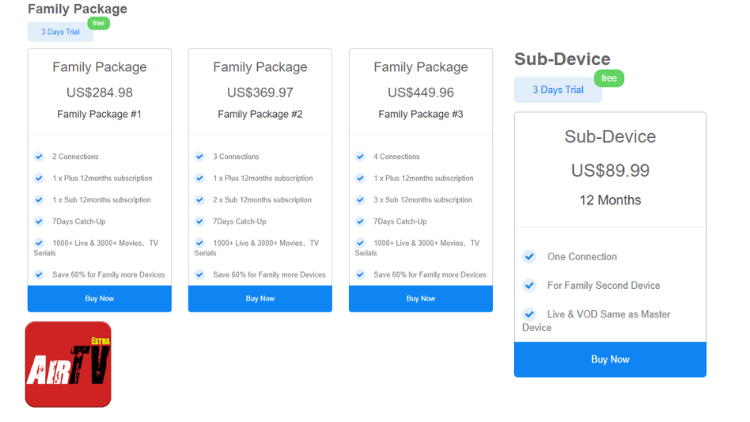
Task: Click the checkmark beside For Family Second Device
Action: [529, 285]
